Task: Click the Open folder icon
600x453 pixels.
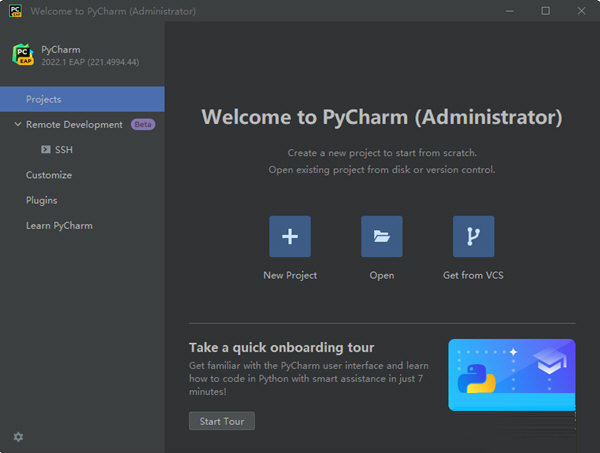Action: tap(381, 237)
